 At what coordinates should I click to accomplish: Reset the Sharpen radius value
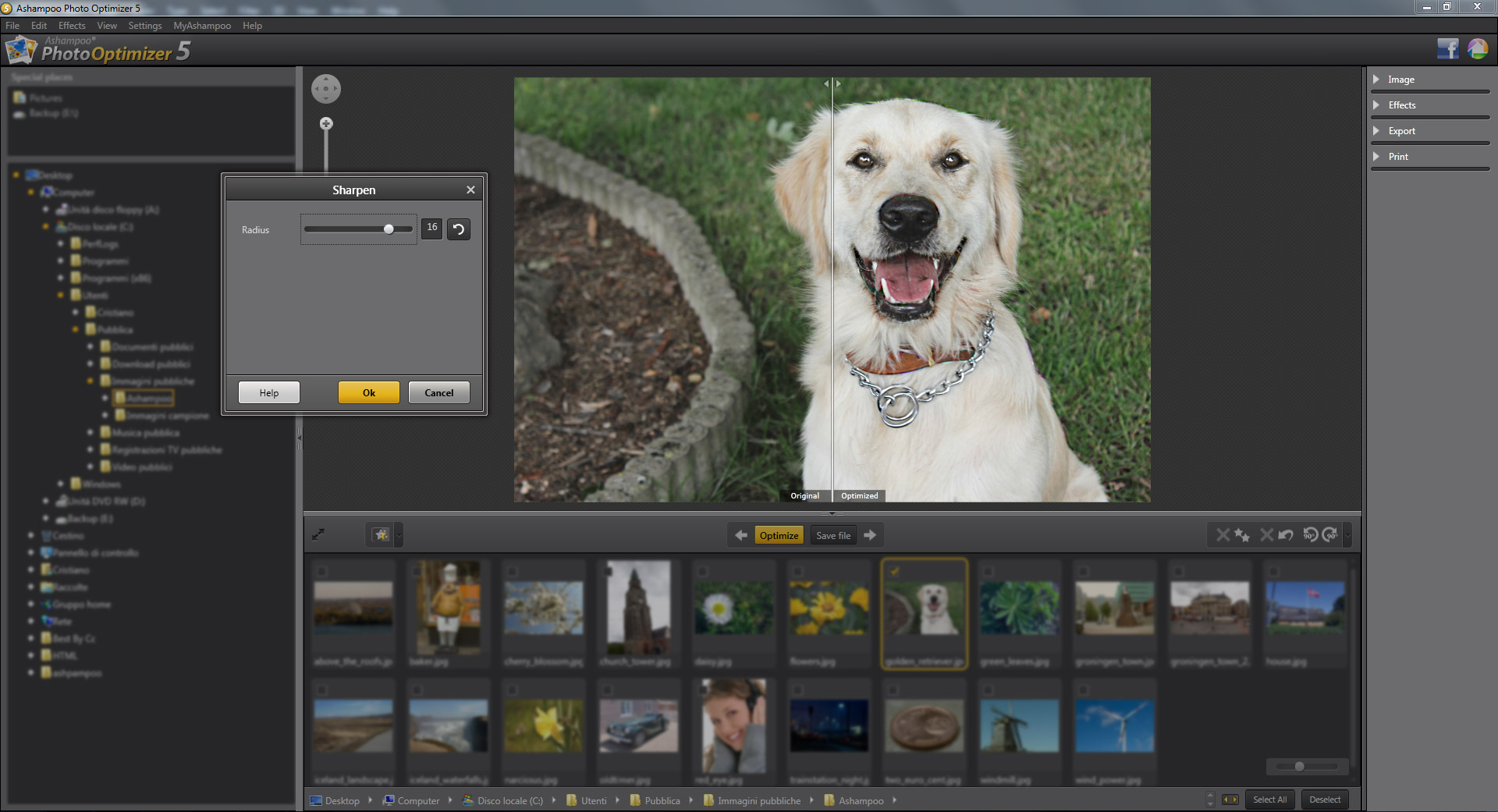tap(459, 229)
